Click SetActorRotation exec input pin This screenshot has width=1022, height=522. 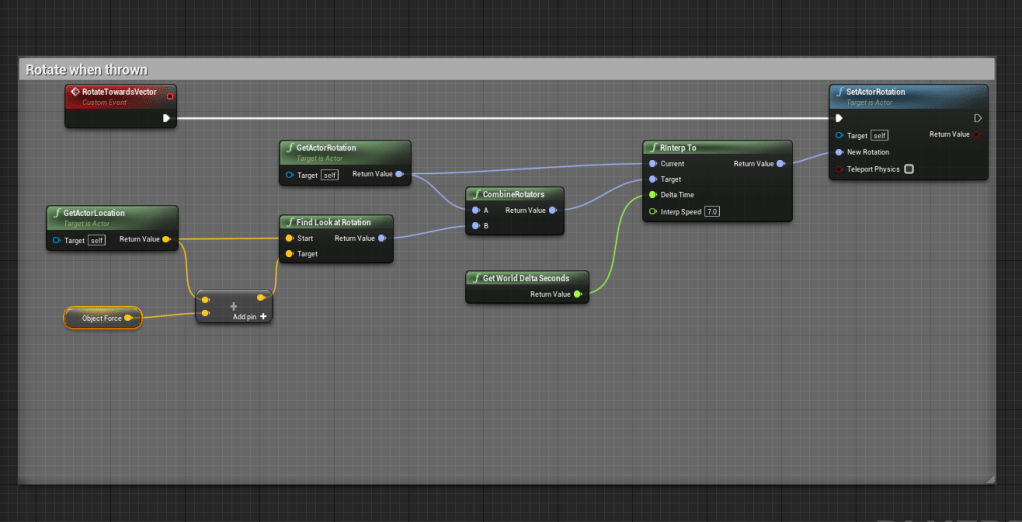pos(839,118)
